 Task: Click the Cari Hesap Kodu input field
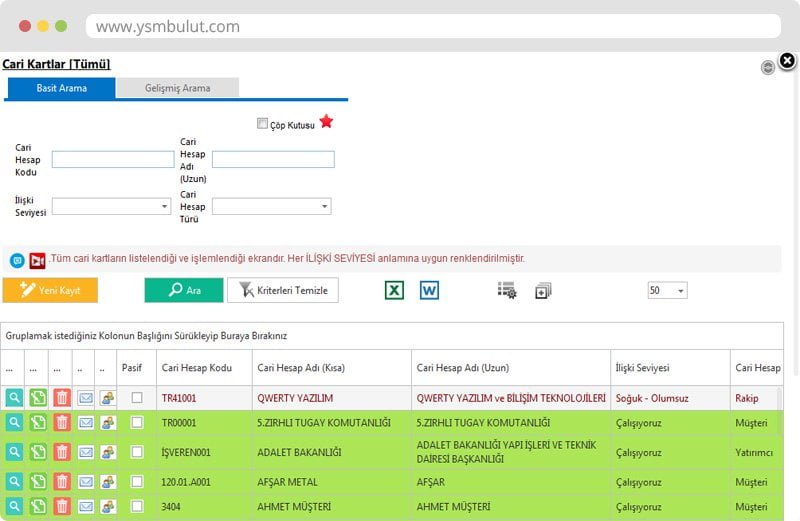pyautogui.click(x=113, y=159)
